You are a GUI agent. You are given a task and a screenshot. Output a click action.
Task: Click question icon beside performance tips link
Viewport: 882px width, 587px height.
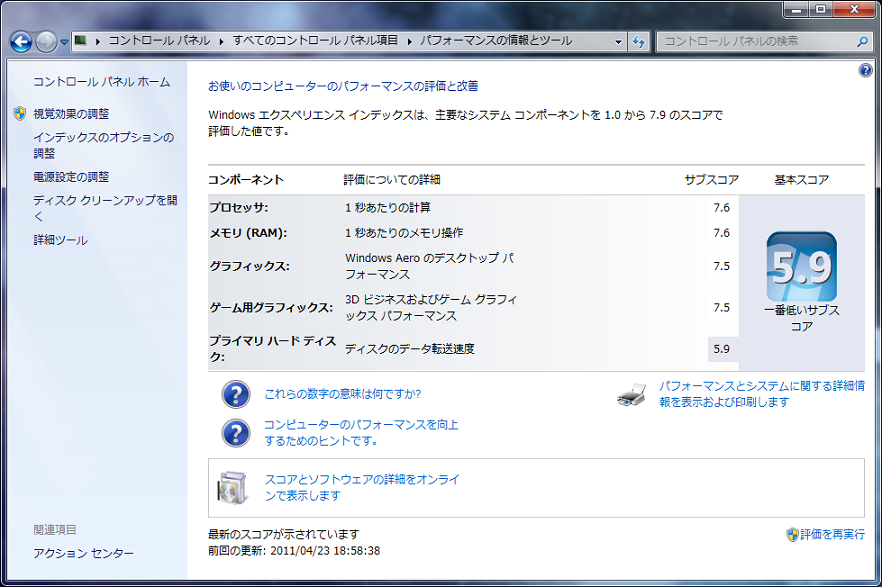click(236, 433)
